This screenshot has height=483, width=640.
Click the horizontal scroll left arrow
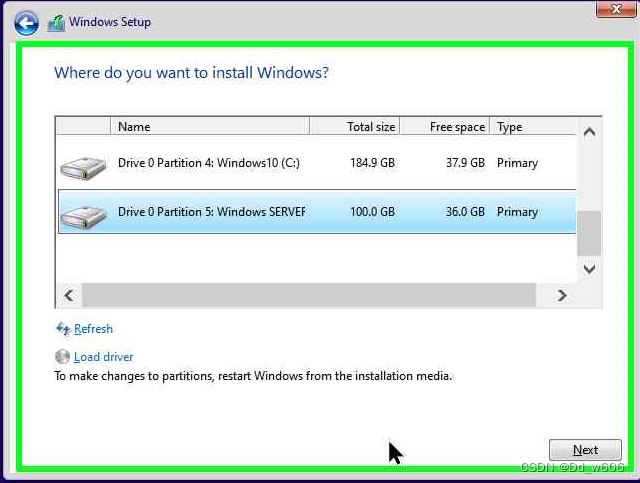69,295
